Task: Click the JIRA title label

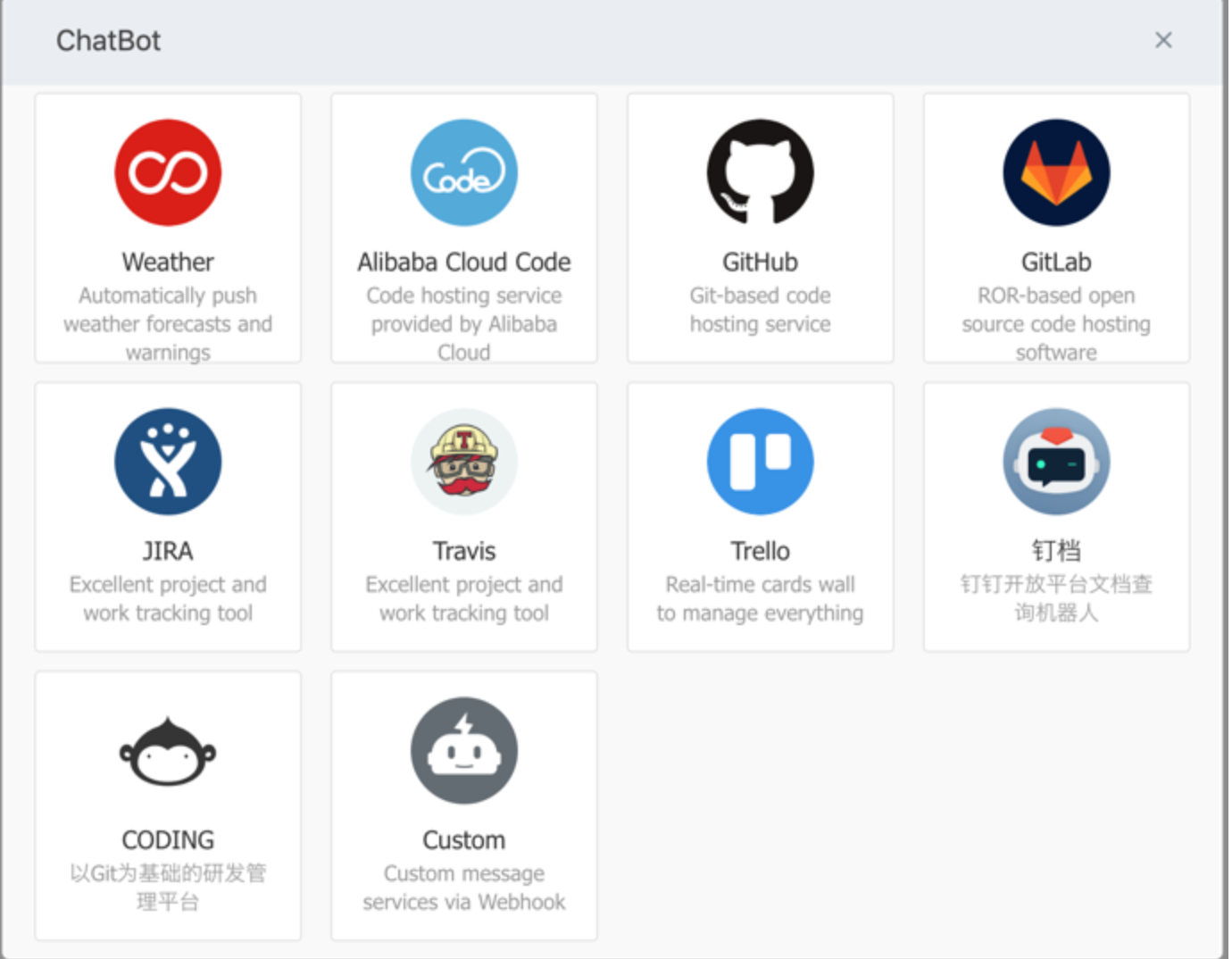Action: (x=168, y=551)
